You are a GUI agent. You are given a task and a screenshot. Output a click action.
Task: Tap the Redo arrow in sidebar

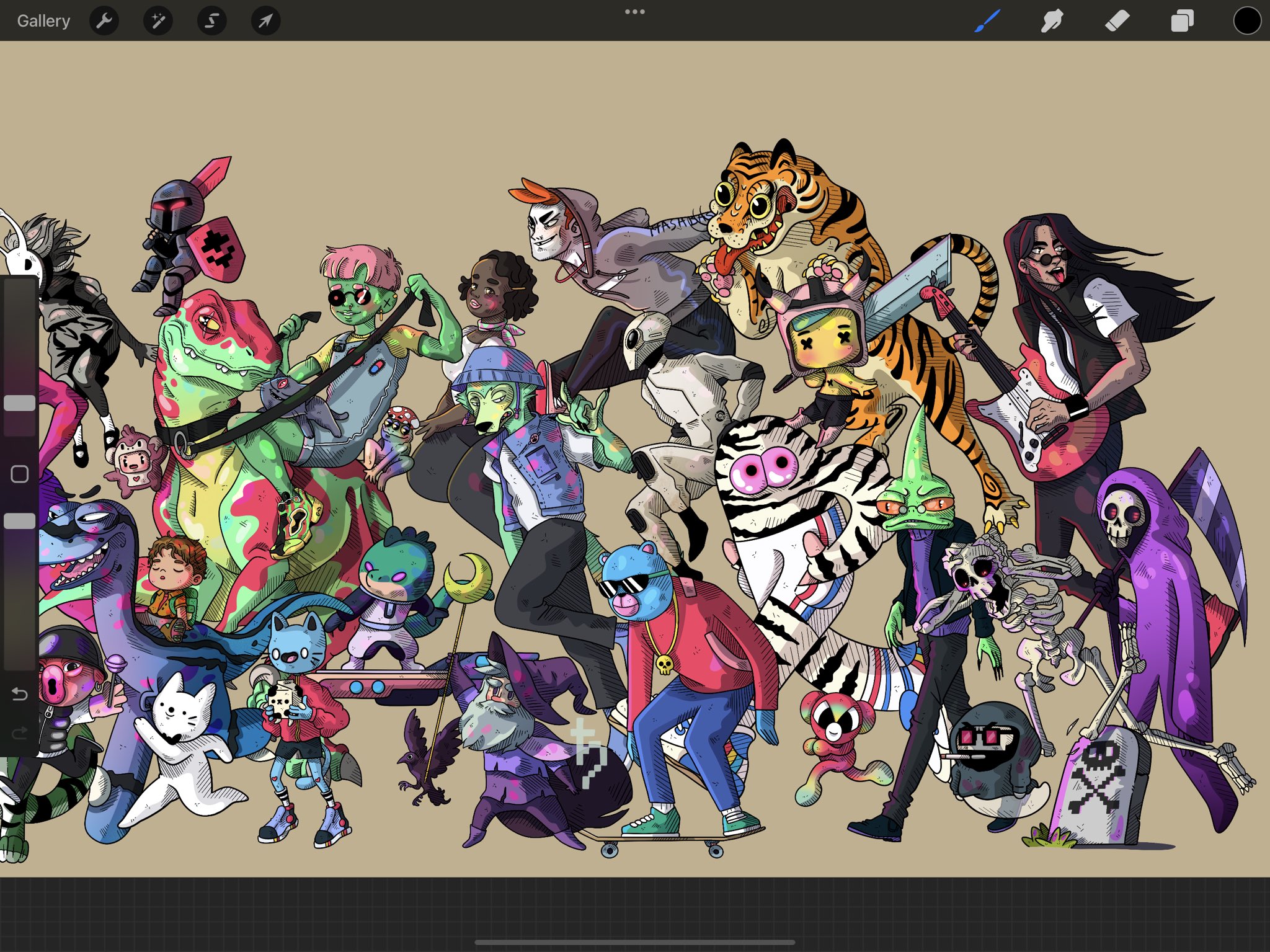coord(19,734)
